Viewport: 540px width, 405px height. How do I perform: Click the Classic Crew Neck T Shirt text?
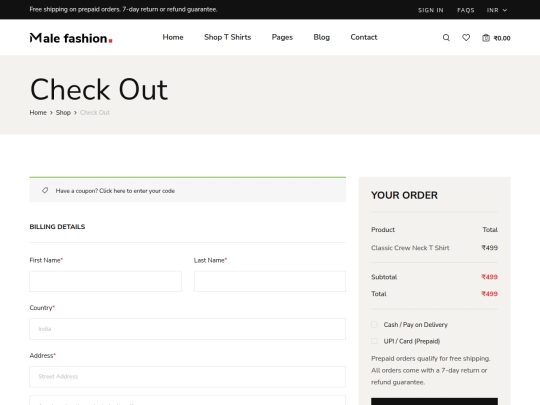point(410,248)
